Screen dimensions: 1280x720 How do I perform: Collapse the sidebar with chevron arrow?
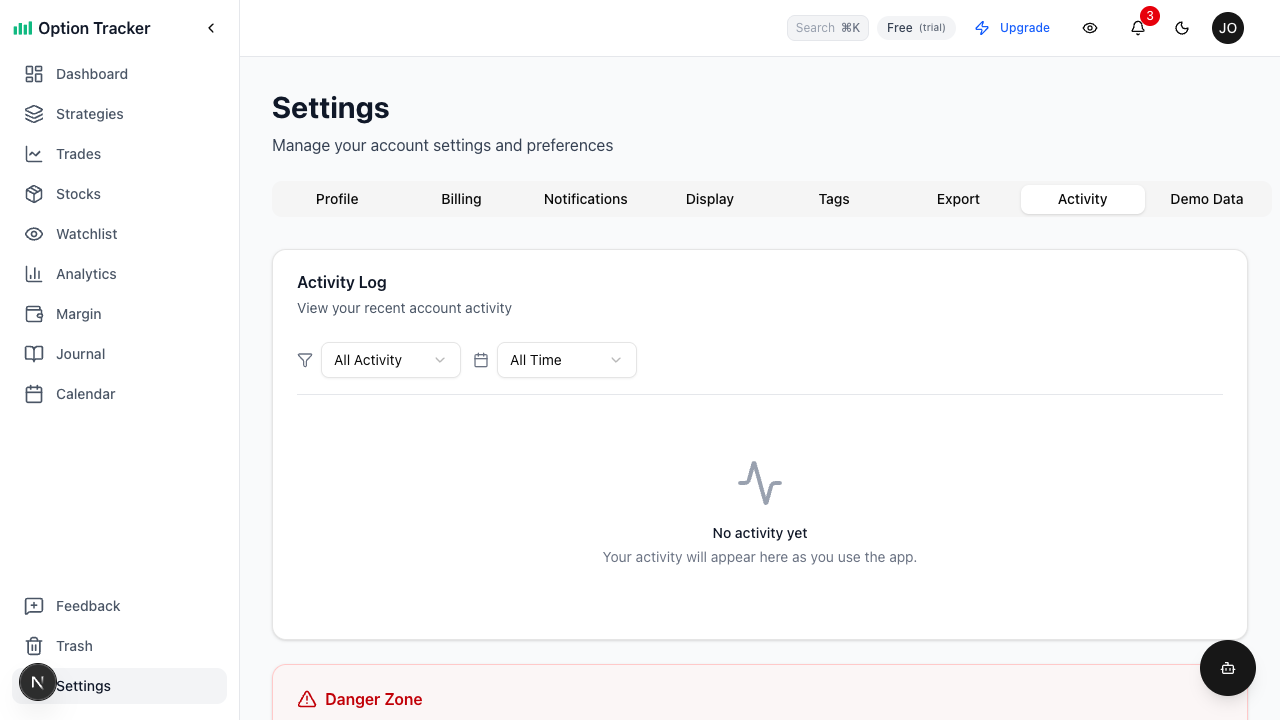click(x=211, y=28)
